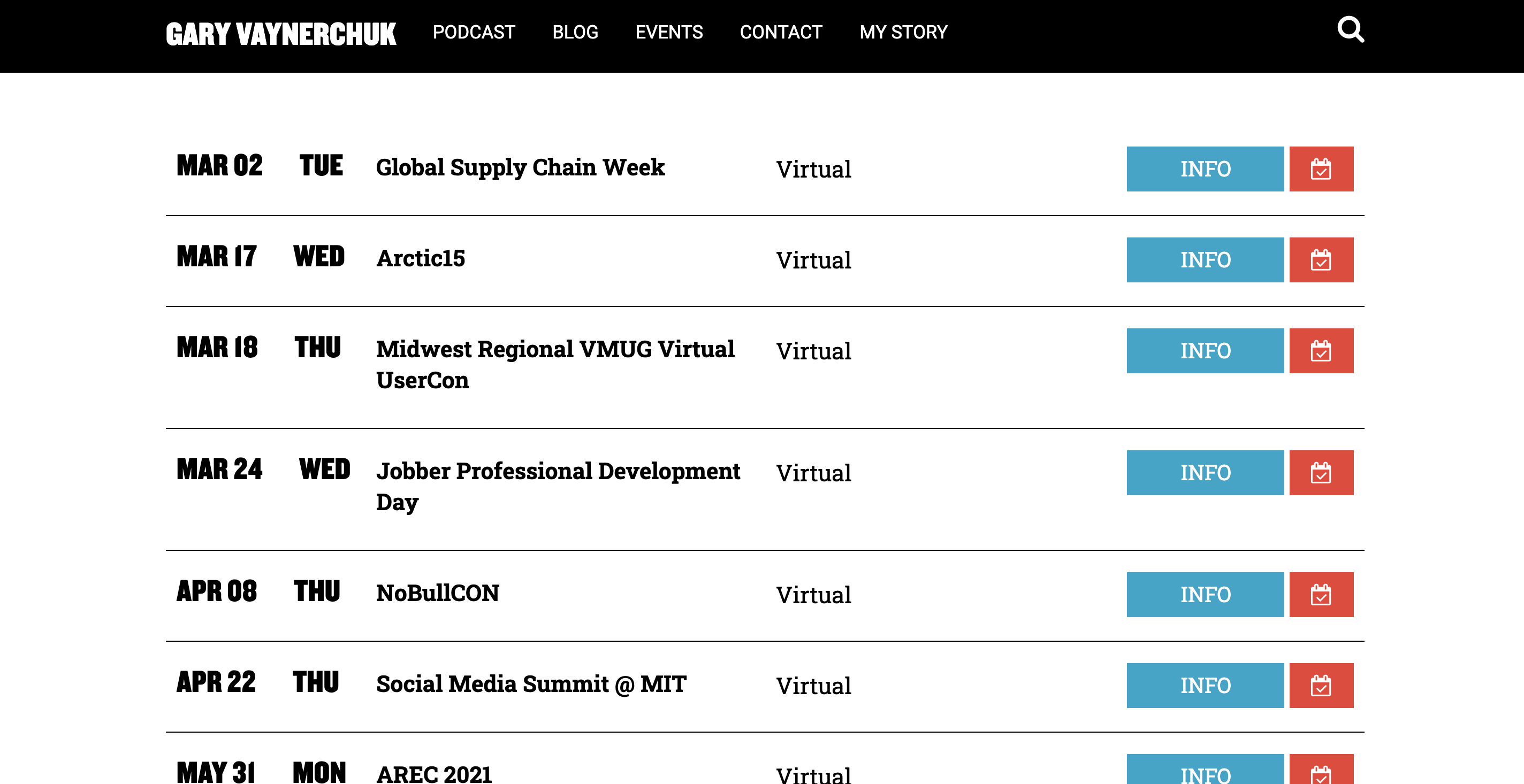
Task: Open INFO for Midwest Regional VMUG UserCon
Action: (x=1205, y=351)
